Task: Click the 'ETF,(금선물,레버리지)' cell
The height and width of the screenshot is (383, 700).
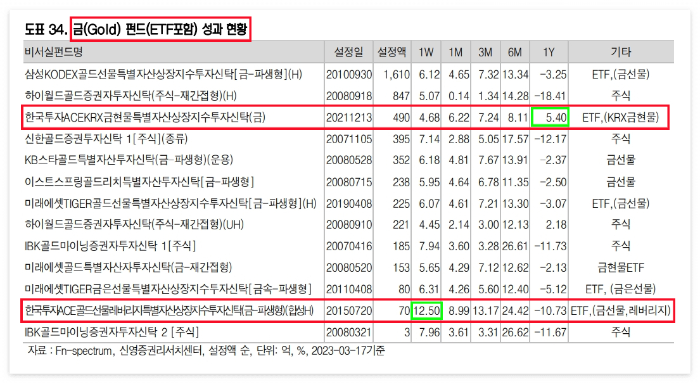Action: (621, 311)
